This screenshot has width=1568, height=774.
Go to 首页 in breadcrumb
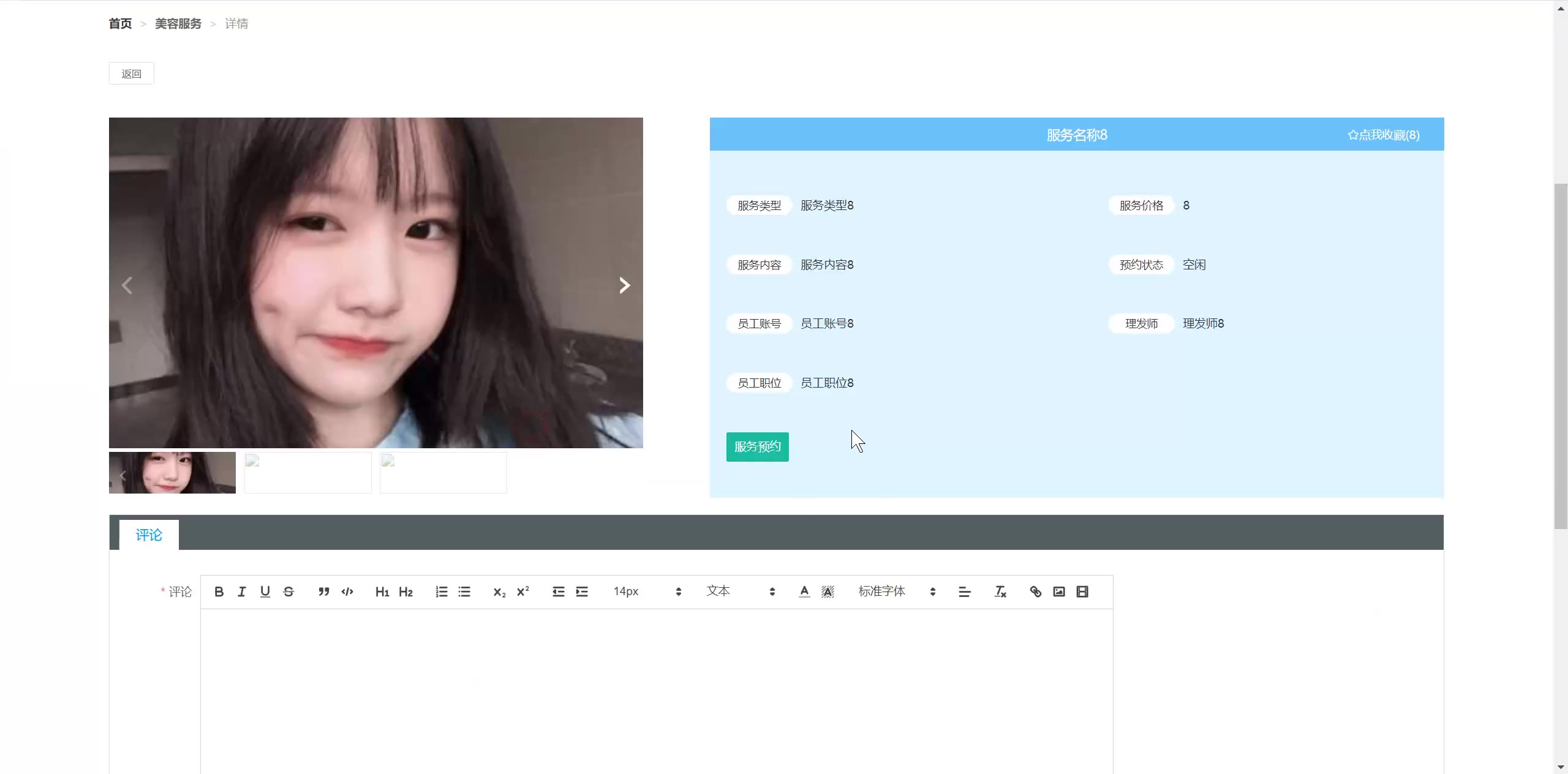(x=120, y=24)
